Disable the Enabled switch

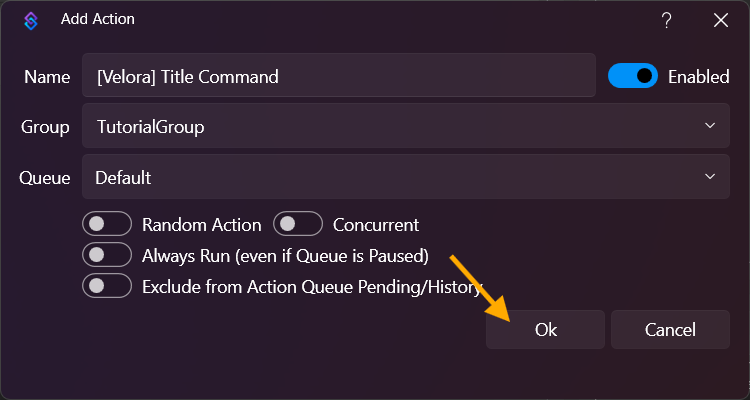[633, 76]
